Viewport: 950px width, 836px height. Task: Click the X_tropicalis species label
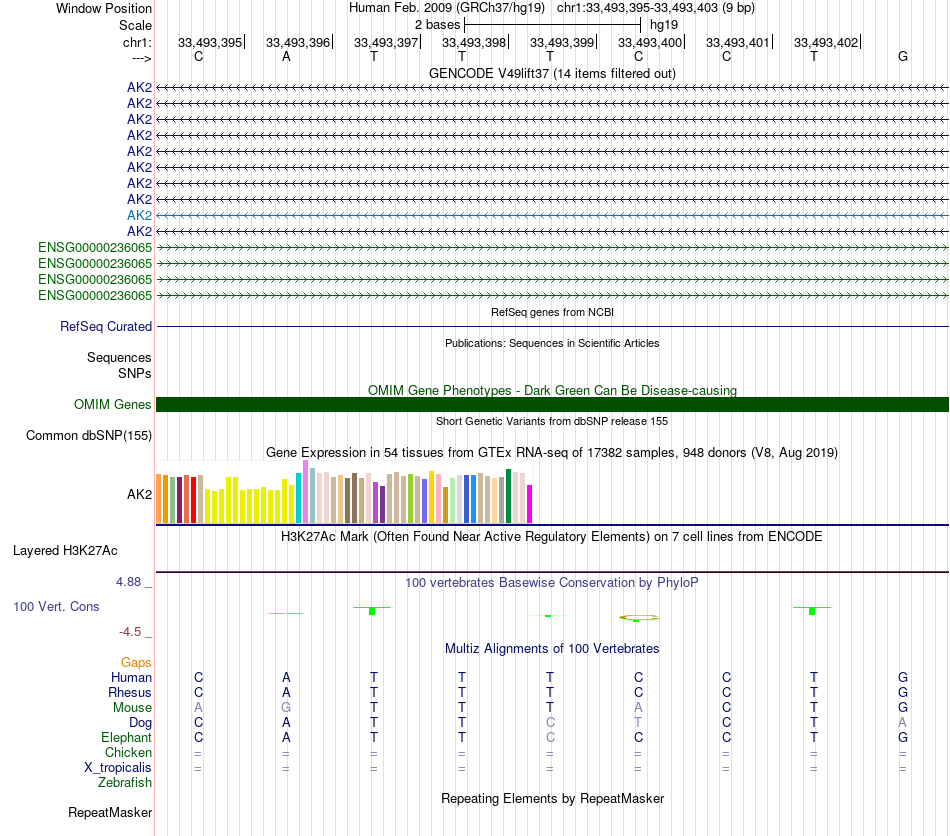click(118, 768)
